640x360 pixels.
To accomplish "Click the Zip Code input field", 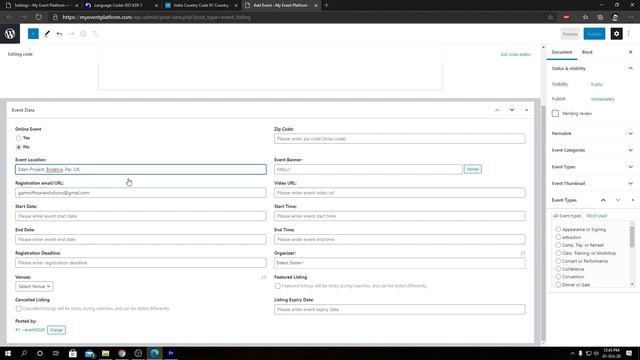I will (400, 139).
